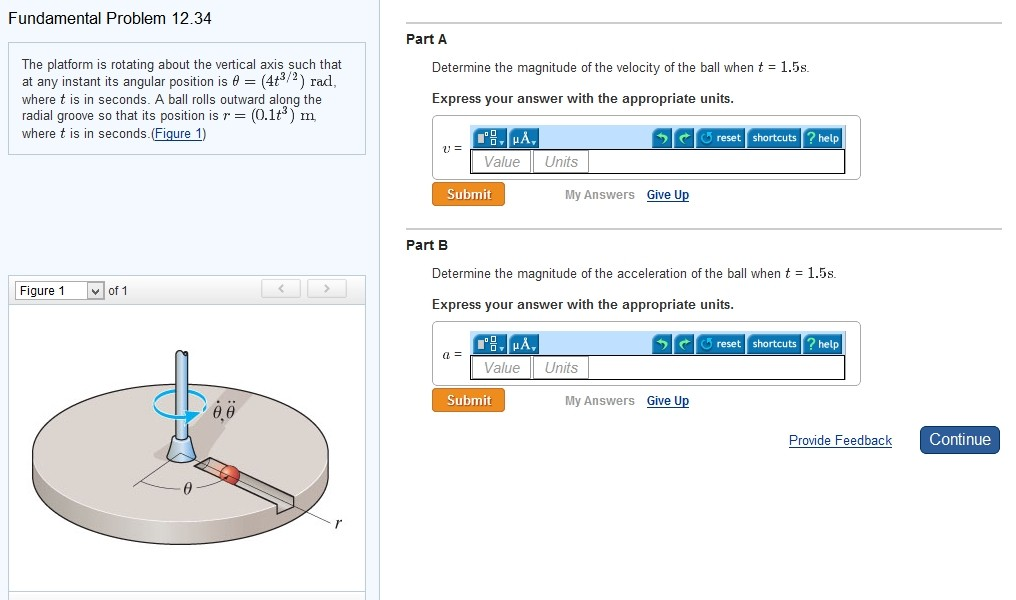This screenshot has width=1016, height=600.
Task: Open the Figure 1 link in problem text
Action: click(x=179, y=134)
